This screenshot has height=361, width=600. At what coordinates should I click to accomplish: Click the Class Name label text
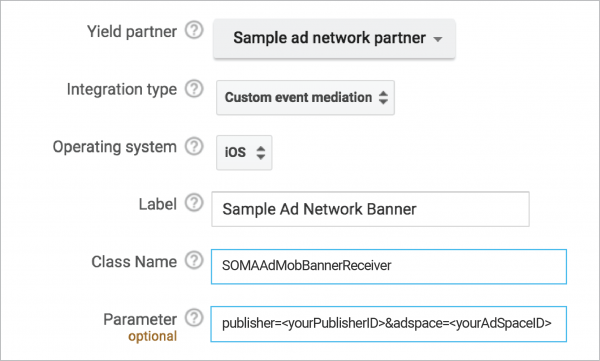pyautogui.click(x=134, y=262)
